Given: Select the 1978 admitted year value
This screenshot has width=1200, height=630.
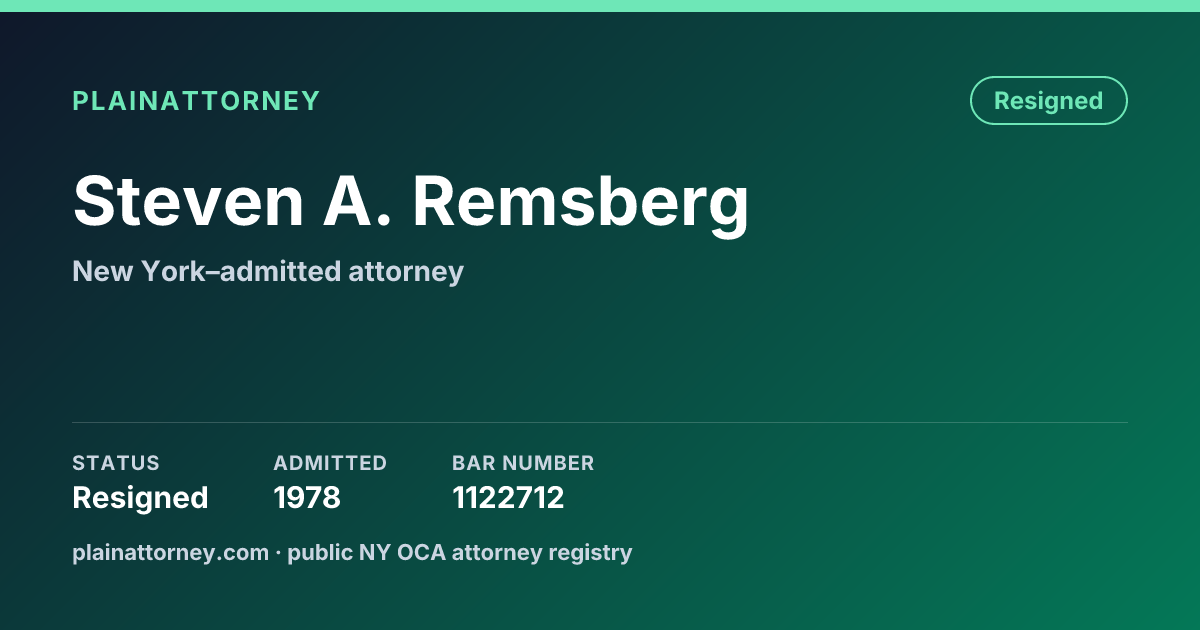Looking at the screenshot, I should tap(307, 497).
